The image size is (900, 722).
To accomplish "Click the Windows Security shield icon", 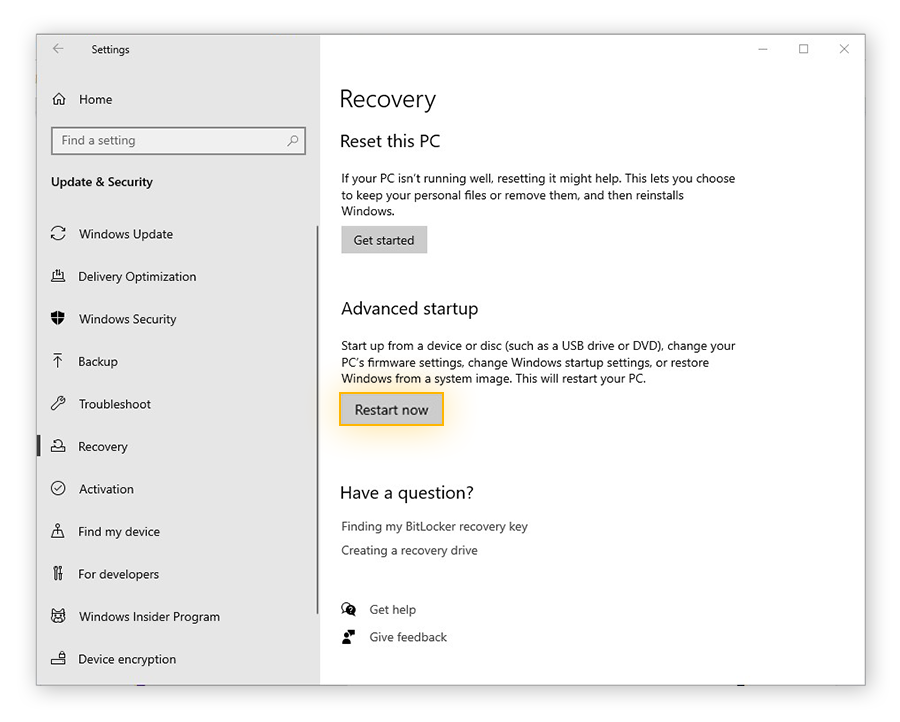I will point(58,319).
